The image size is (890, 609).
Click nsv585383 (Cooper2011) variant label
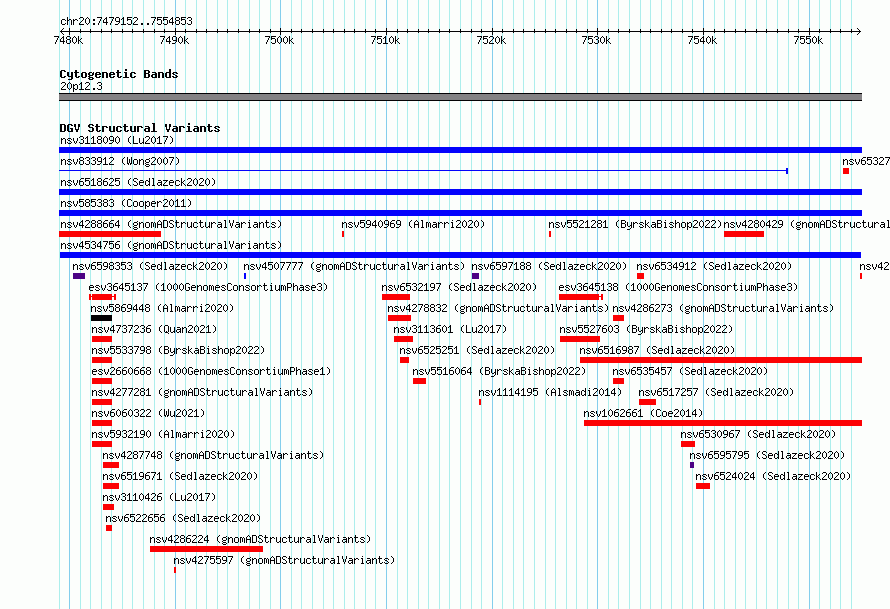point(126,203)
